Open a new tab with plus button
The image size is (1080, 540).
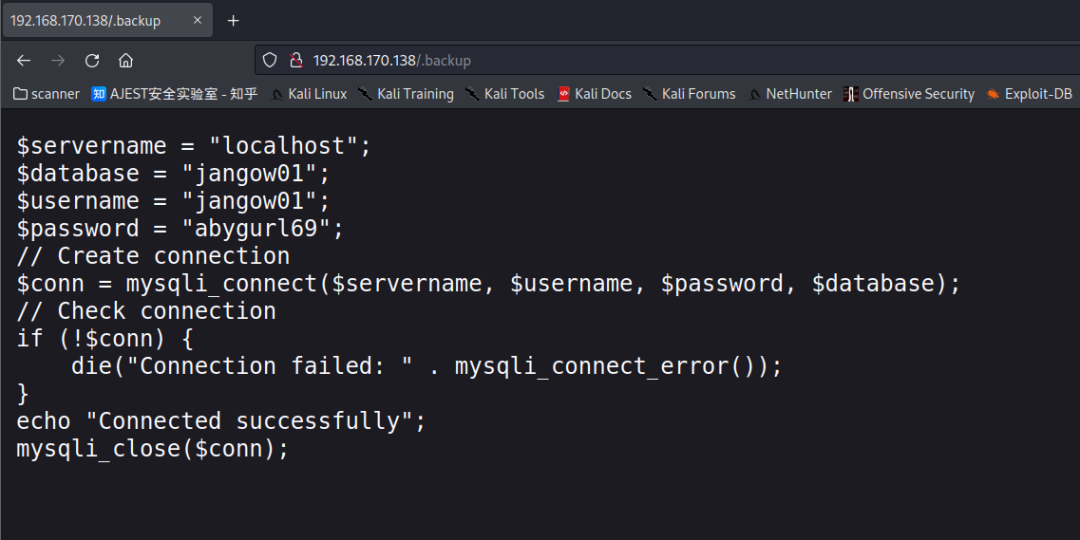pyautogui.click(x=233, y=20)
